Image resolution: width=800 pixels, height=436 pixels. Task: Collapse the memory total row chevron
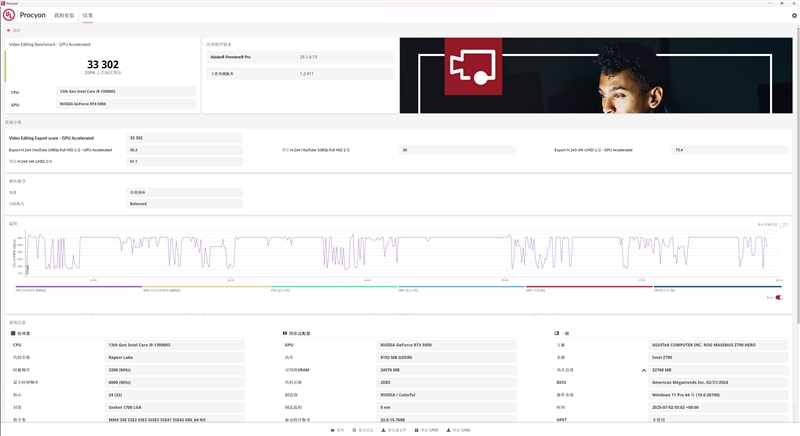[x=644, y=370]
